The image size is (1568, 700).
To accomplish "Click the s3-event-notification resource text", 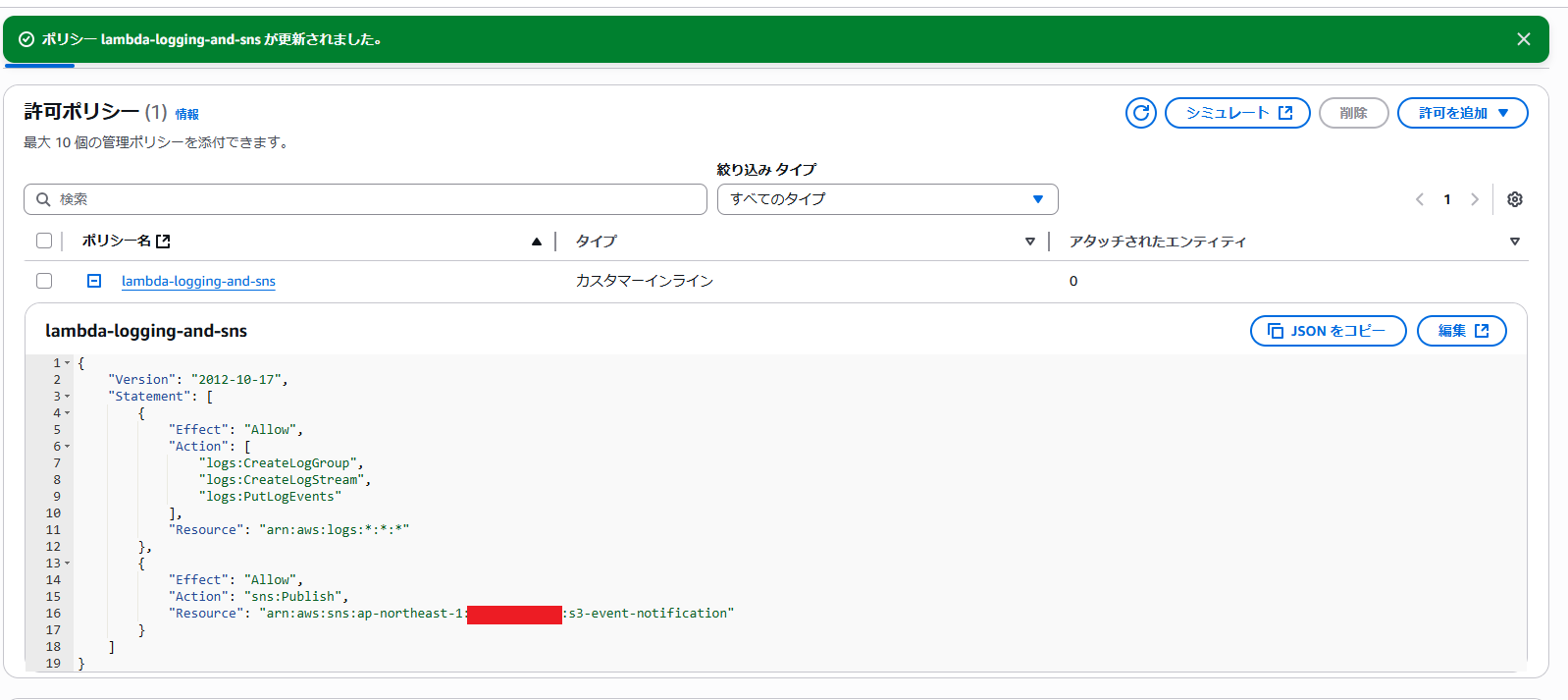I will pos(648,614).
